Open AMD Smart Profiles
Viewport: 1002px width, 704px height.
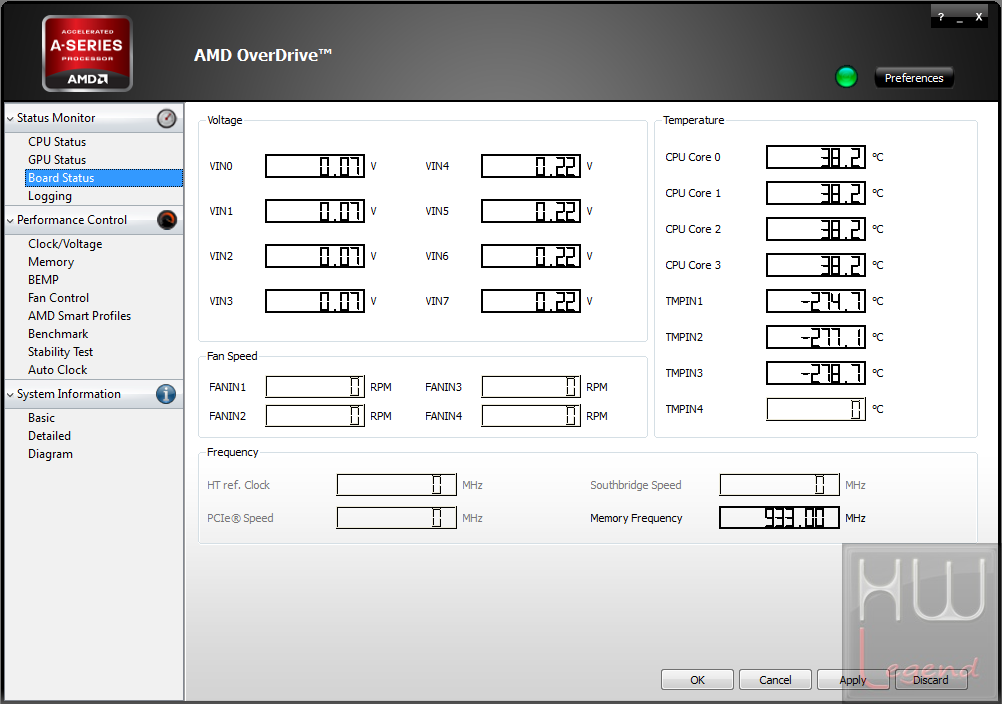tap(79, 316)
